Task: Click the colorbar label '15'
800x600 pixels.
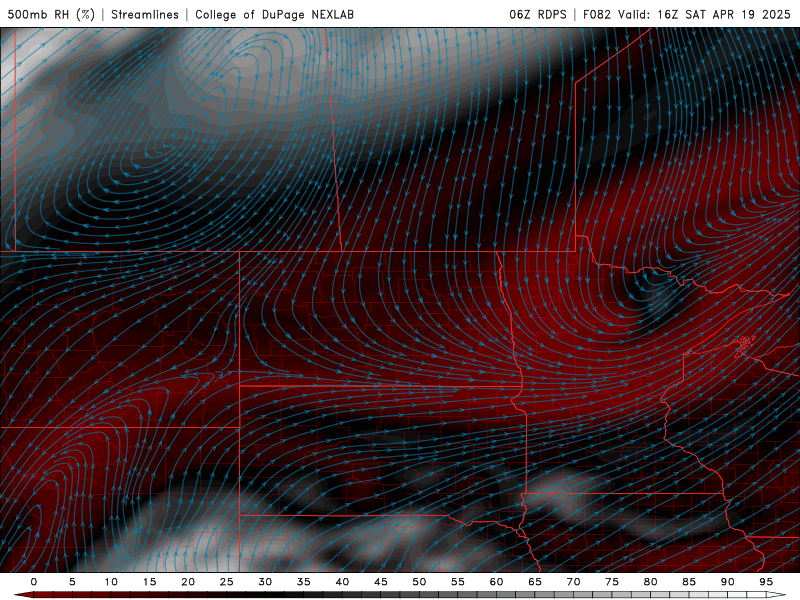Action: pyautogui.click(x=149, y=582)
